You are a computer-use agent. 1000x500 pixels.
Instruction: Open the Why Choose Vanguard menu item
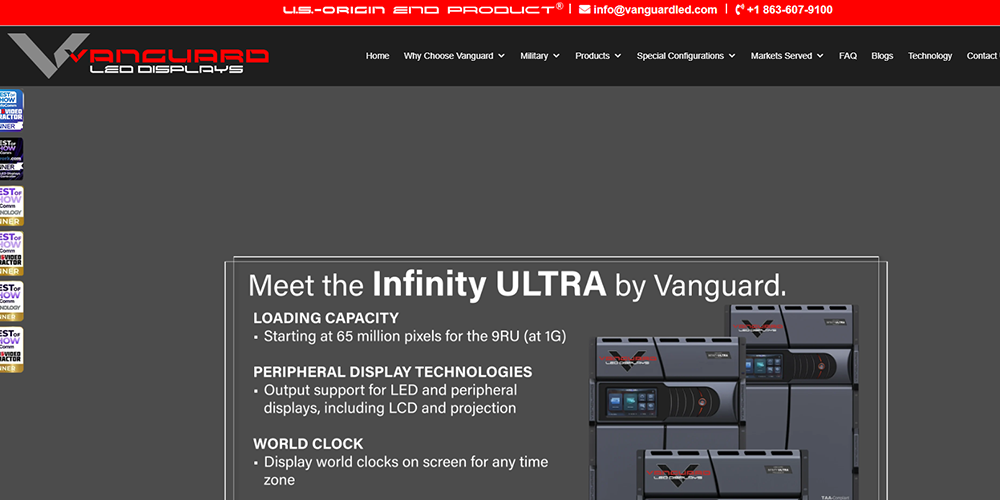pos(448,56)
